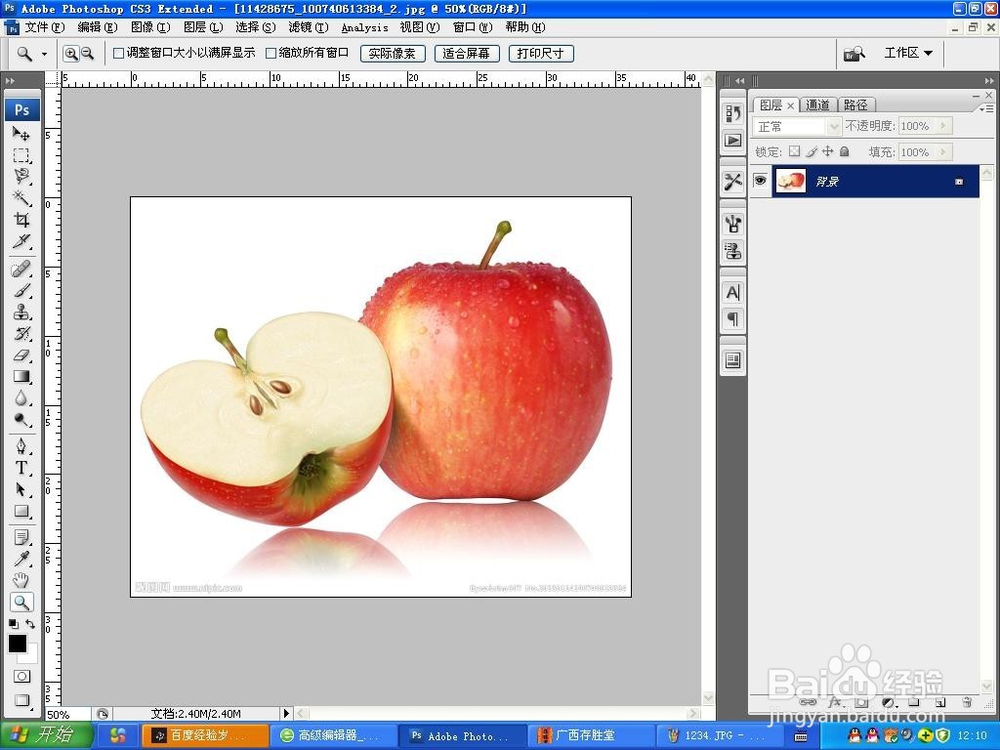Hide the 背景 layer with its eye toggle
This screenshot has height=750, width=1000.
(x=761, y=181)
